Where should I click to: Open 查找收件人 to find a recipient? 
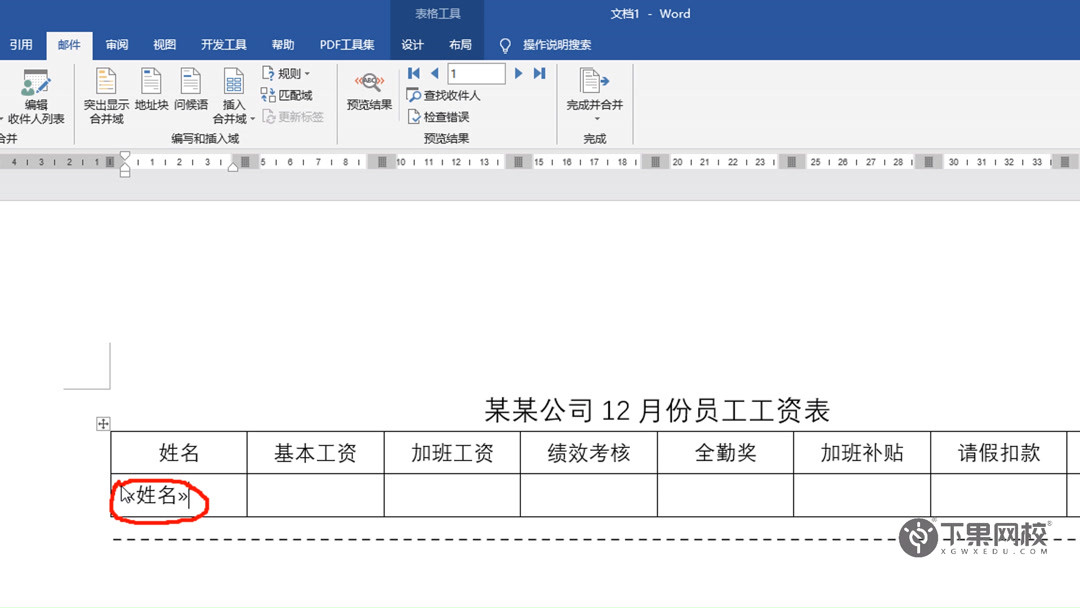(442, 96)
